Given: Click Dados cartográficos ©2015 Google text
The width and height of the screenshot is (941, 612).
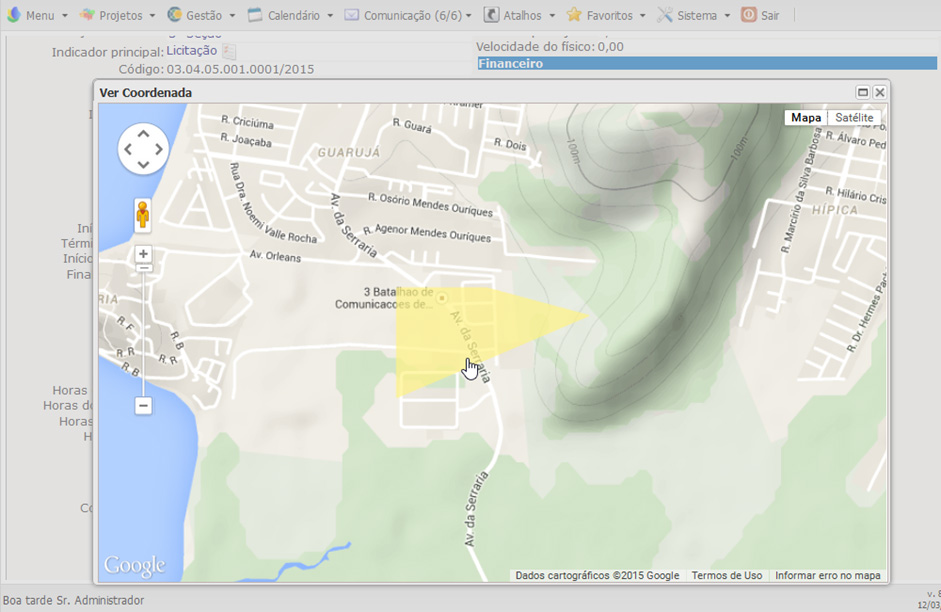Looking at the screenshot, I should pyautogui.click(x=597, y=575).
